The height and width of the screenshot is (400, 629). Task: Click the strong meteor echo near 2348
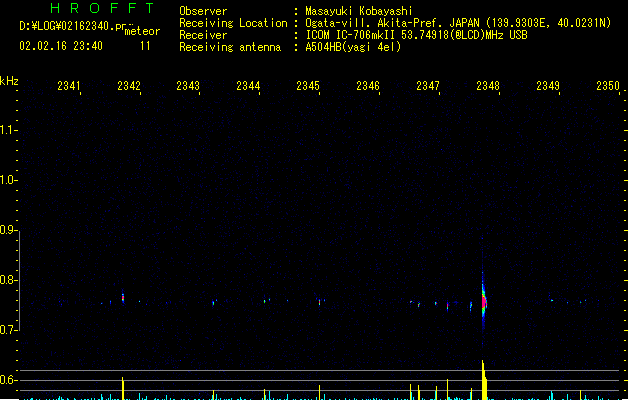pos(483,302)
